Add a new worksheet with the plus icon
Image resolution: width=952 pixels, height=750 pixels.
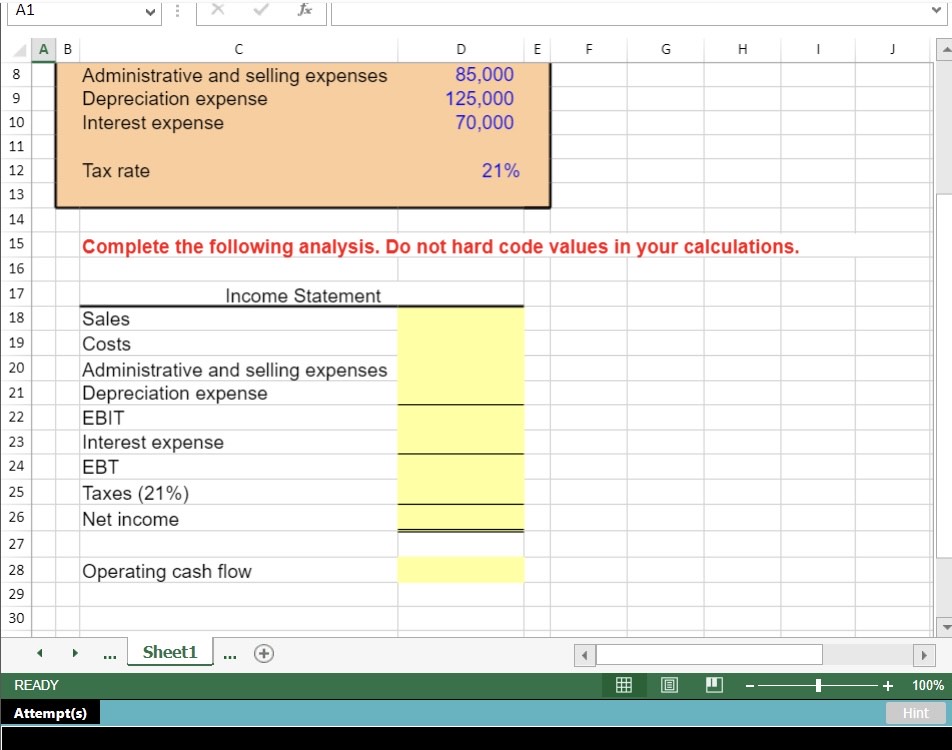(264, 653)
